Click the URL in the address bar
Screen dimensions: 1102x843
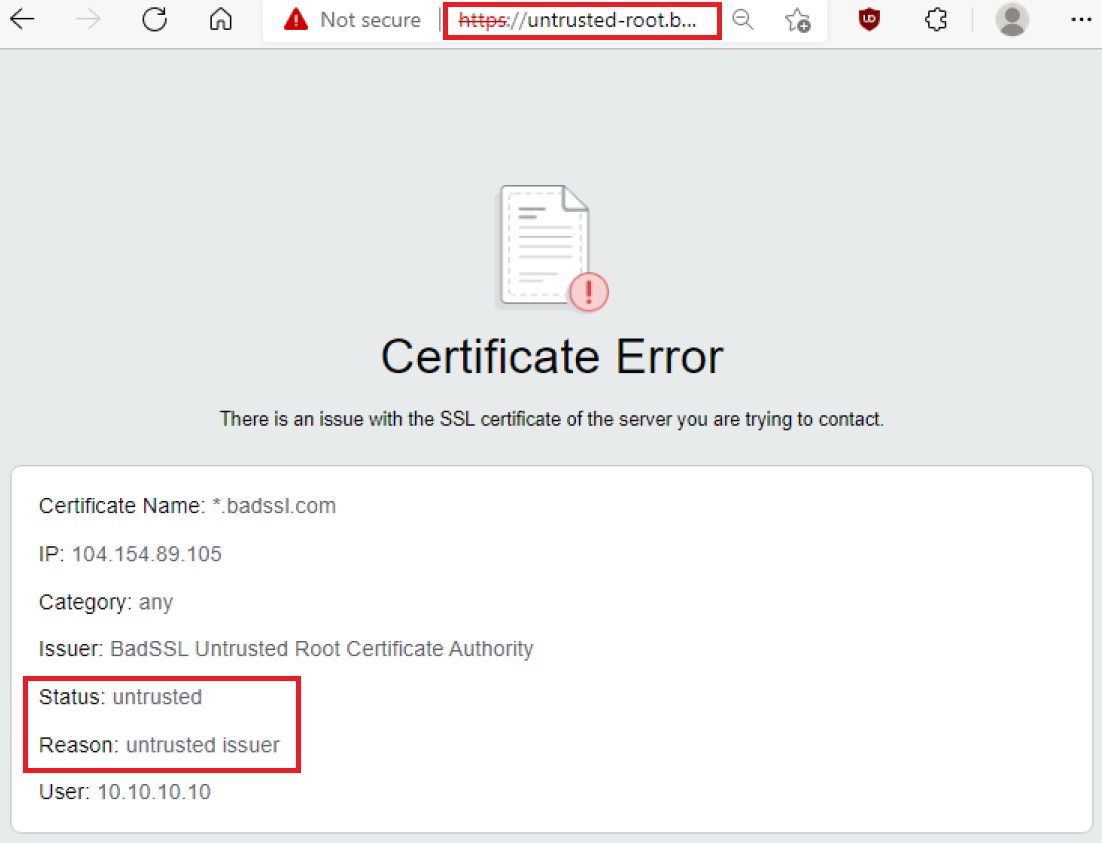coord(582,20)
